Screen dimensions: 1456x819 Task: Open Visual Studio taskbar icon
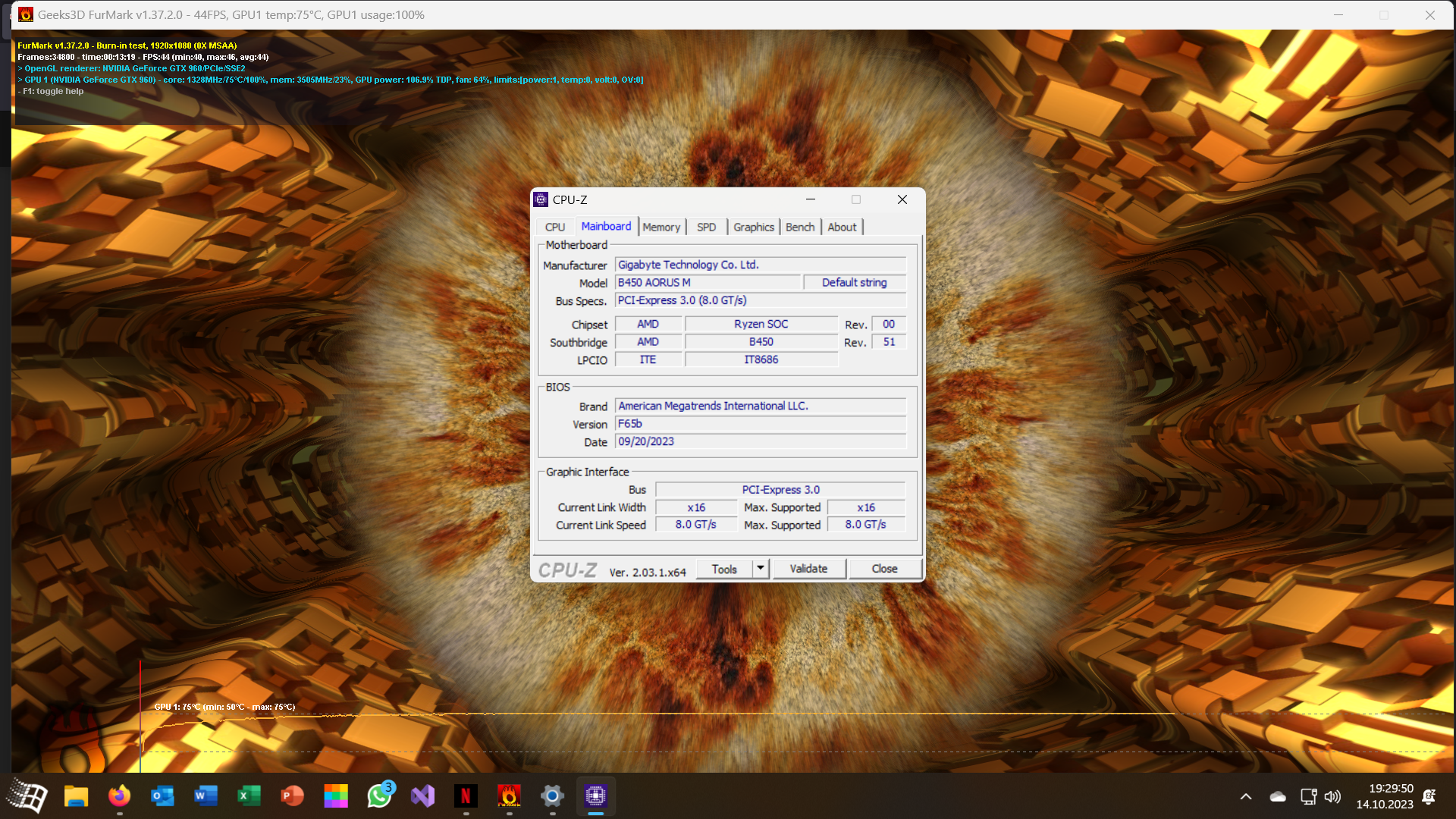[x=422, y=795]
